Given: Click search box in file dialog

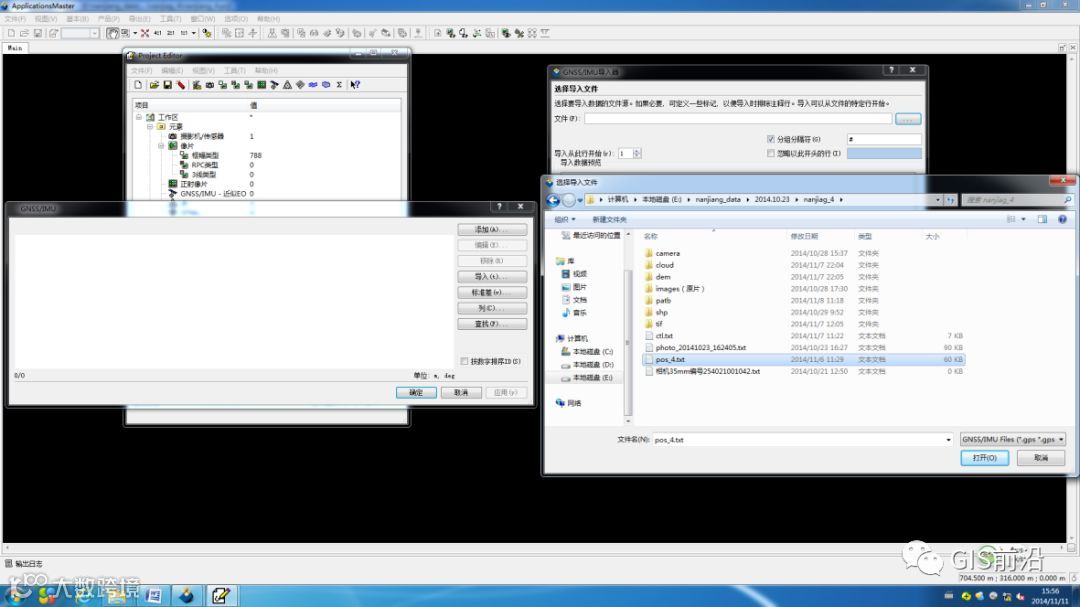Looking at the screenshot, I should [x=1017, y=200].
